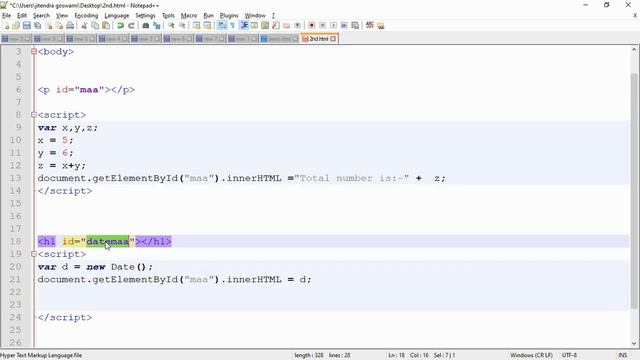Cut selection with the scissors icon
Screen dimensions: 640x360
(84, 26)
